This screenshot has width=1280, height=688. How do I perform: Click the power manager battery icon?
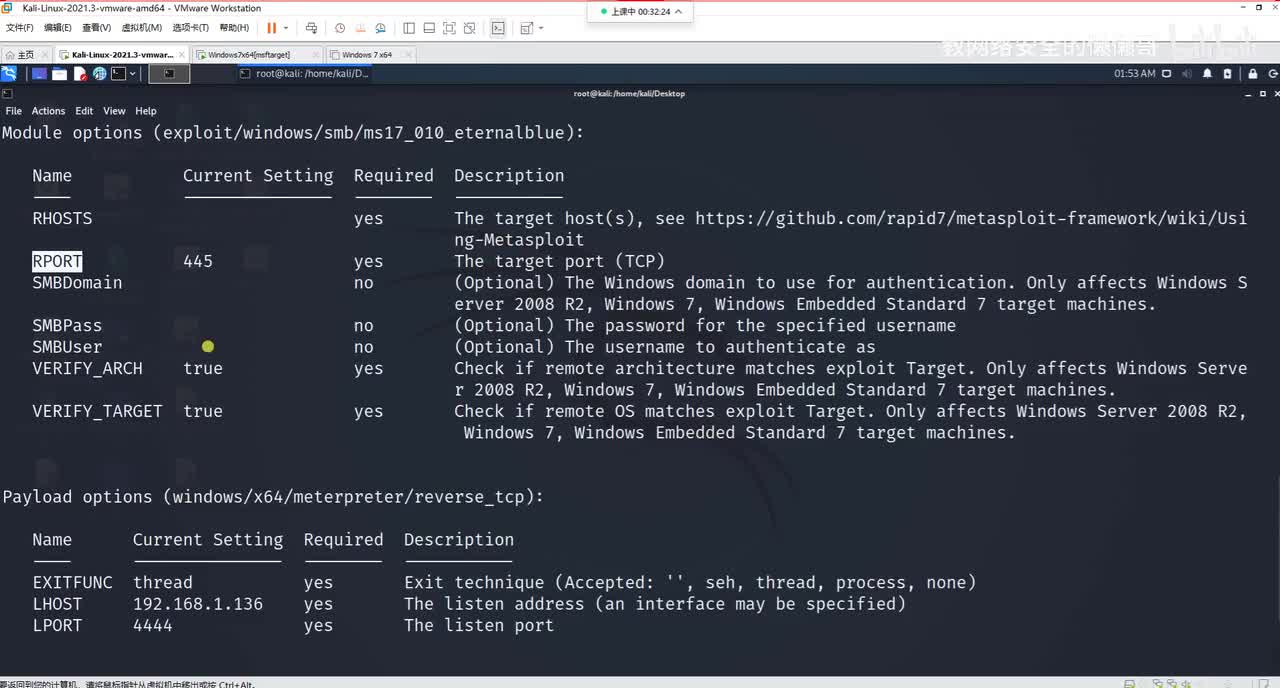[x=1229, y=74]
